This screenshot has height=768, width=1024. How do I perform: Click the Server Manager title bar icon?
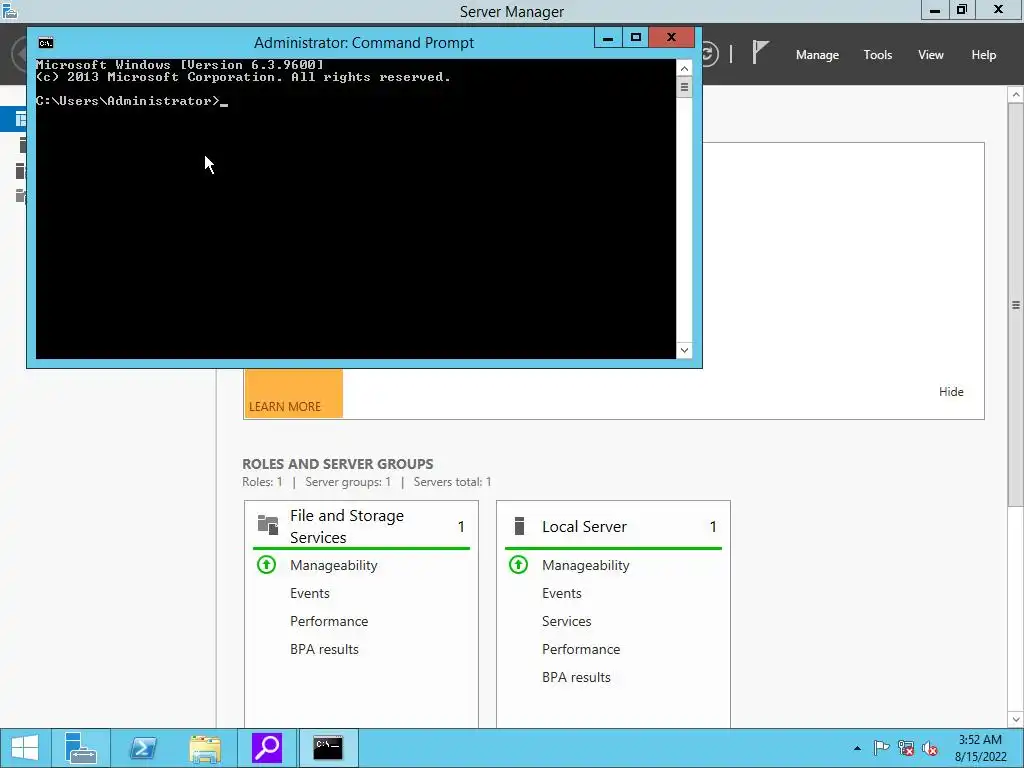click(10, 10)
